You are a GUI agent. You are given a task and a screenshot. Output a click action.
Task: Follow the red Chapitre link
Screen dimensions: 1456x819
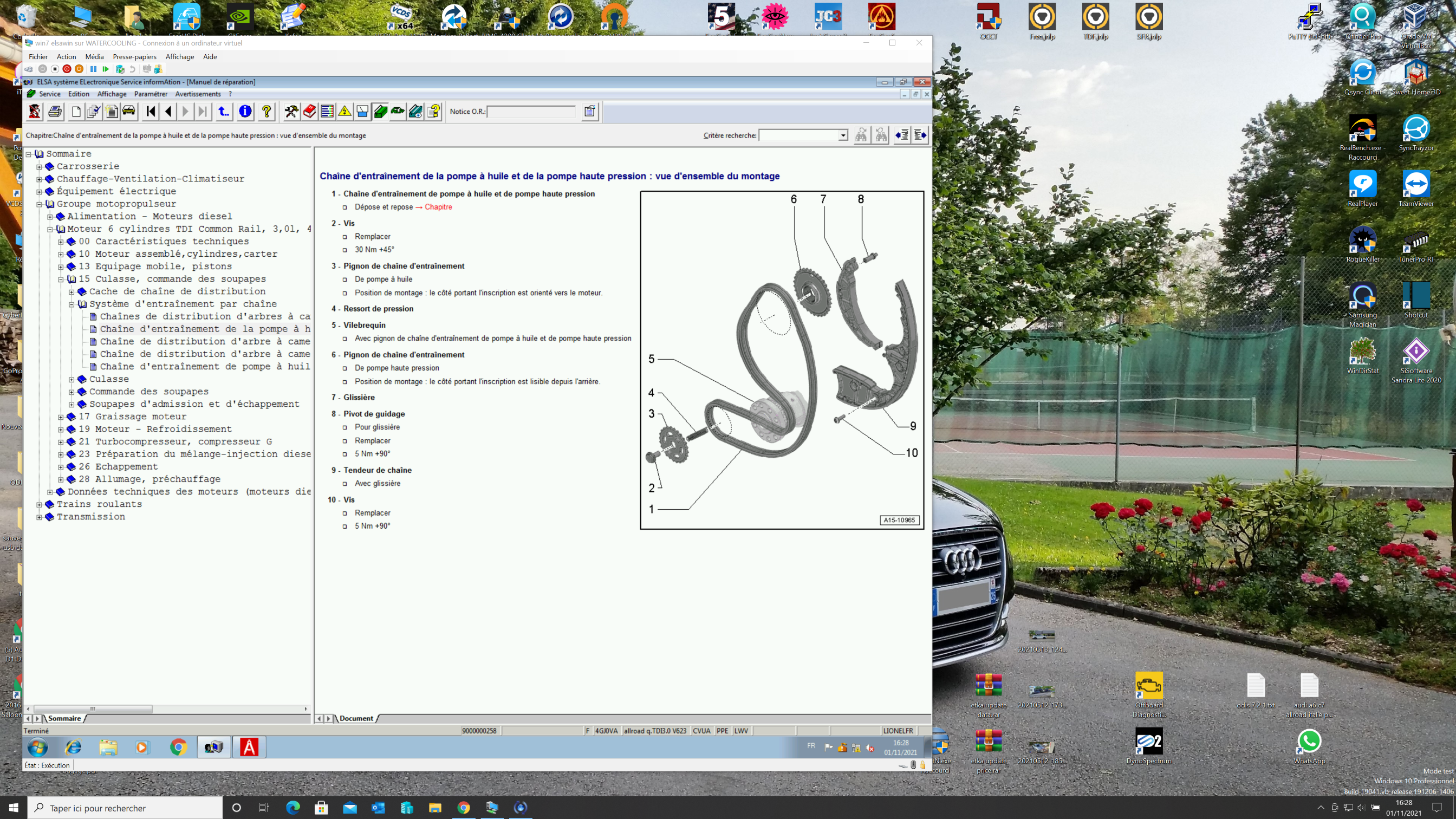click(438, 207)
